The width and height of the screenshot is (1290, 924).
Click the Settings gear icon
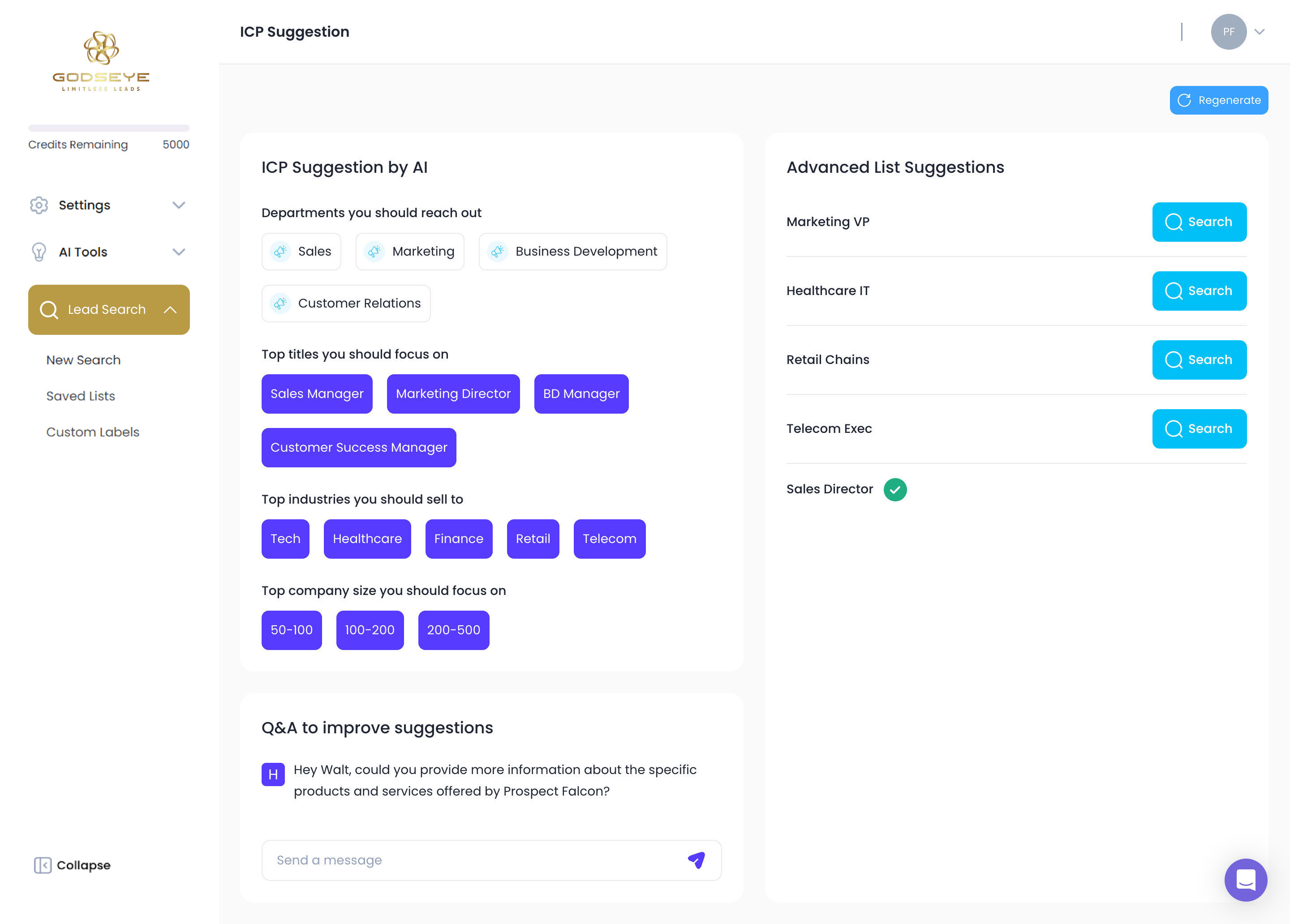tap(39, 205)
